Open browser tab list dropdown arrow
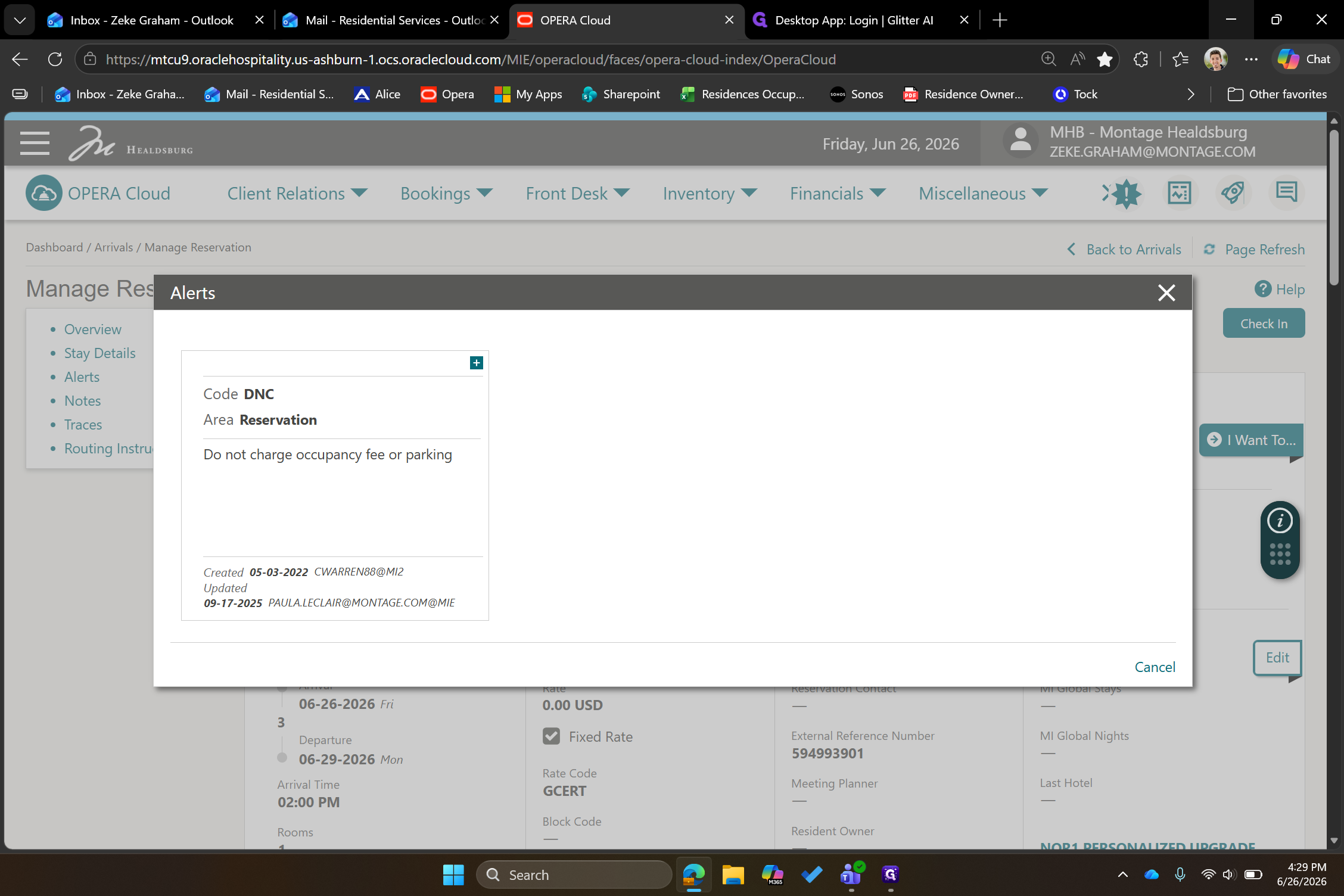Image resolution: width=1344 pixels, height=896 pixels. pyautogui.click(x=20, y=20)
